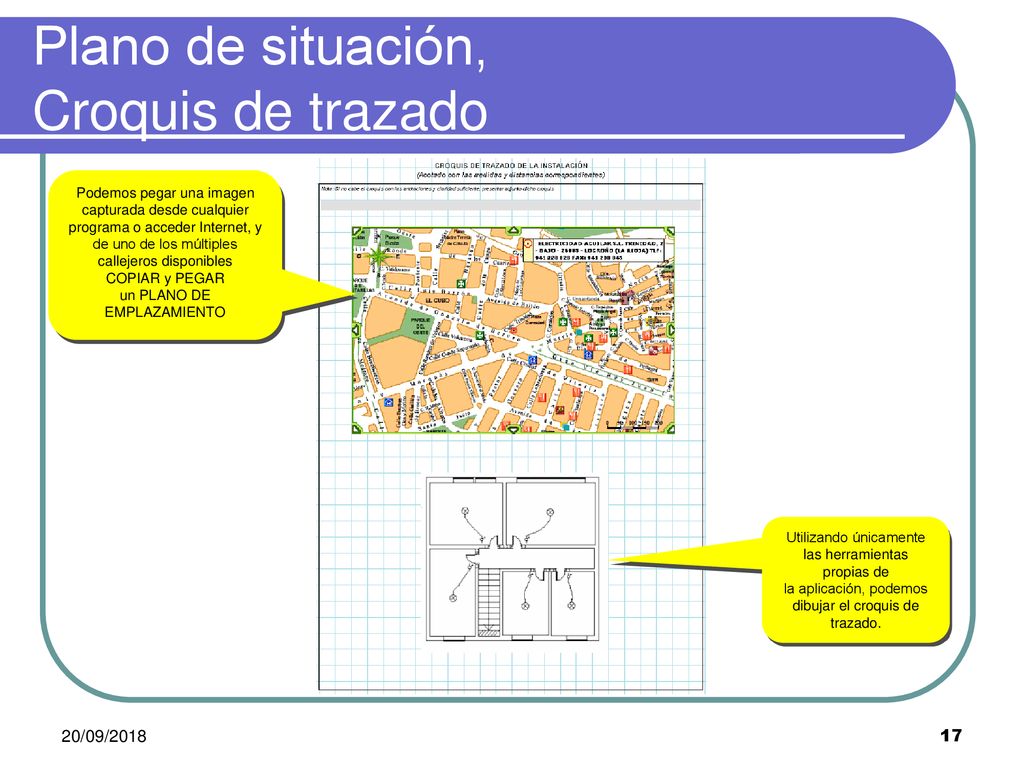The image size is (1024, 768).
Task: Click the map's bottom-right corner pan arrow
Action: pos(669,428)
